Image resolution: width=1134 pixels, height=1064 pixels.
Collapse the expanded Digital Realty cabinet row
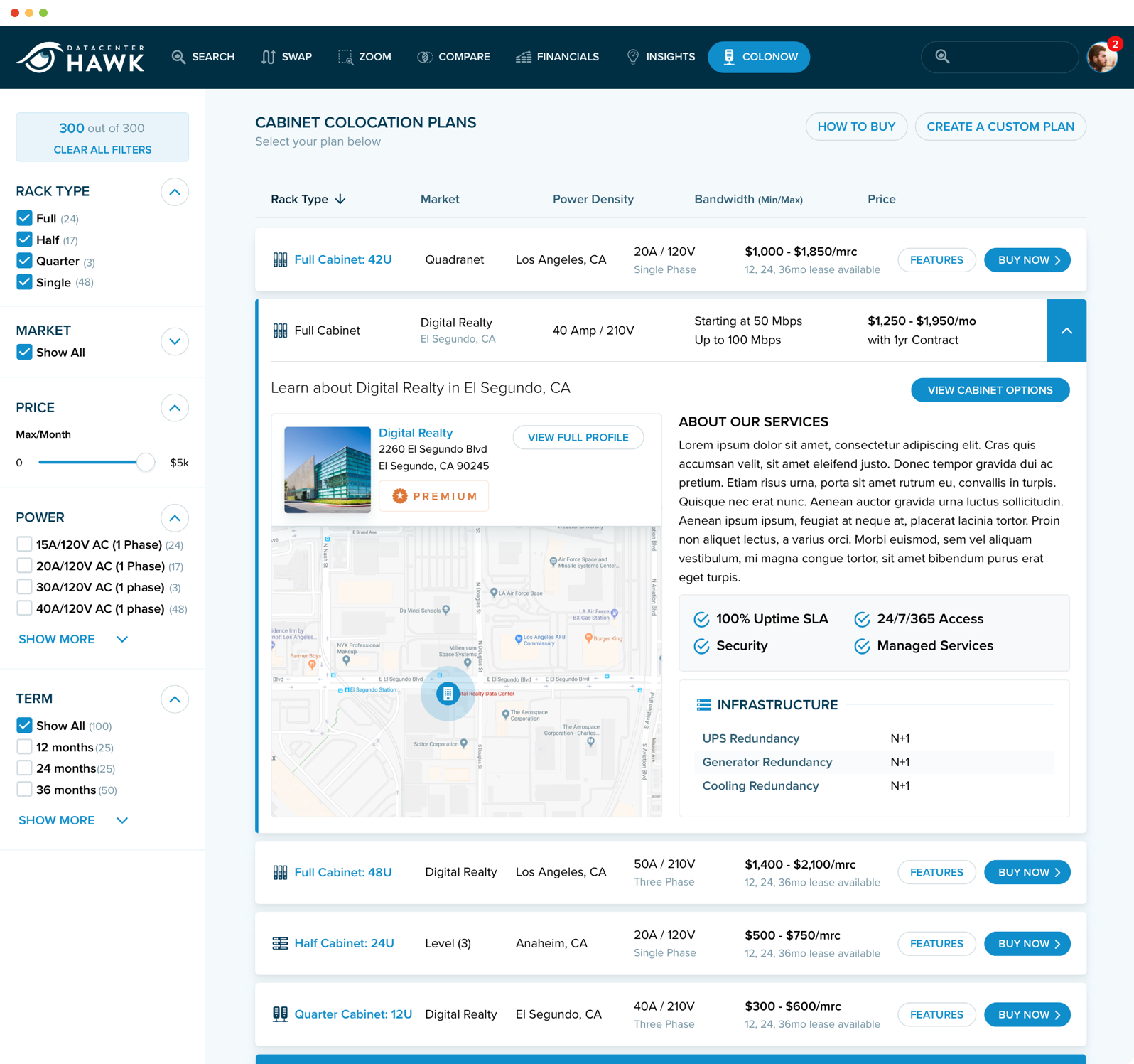(x=1066, y=331)
